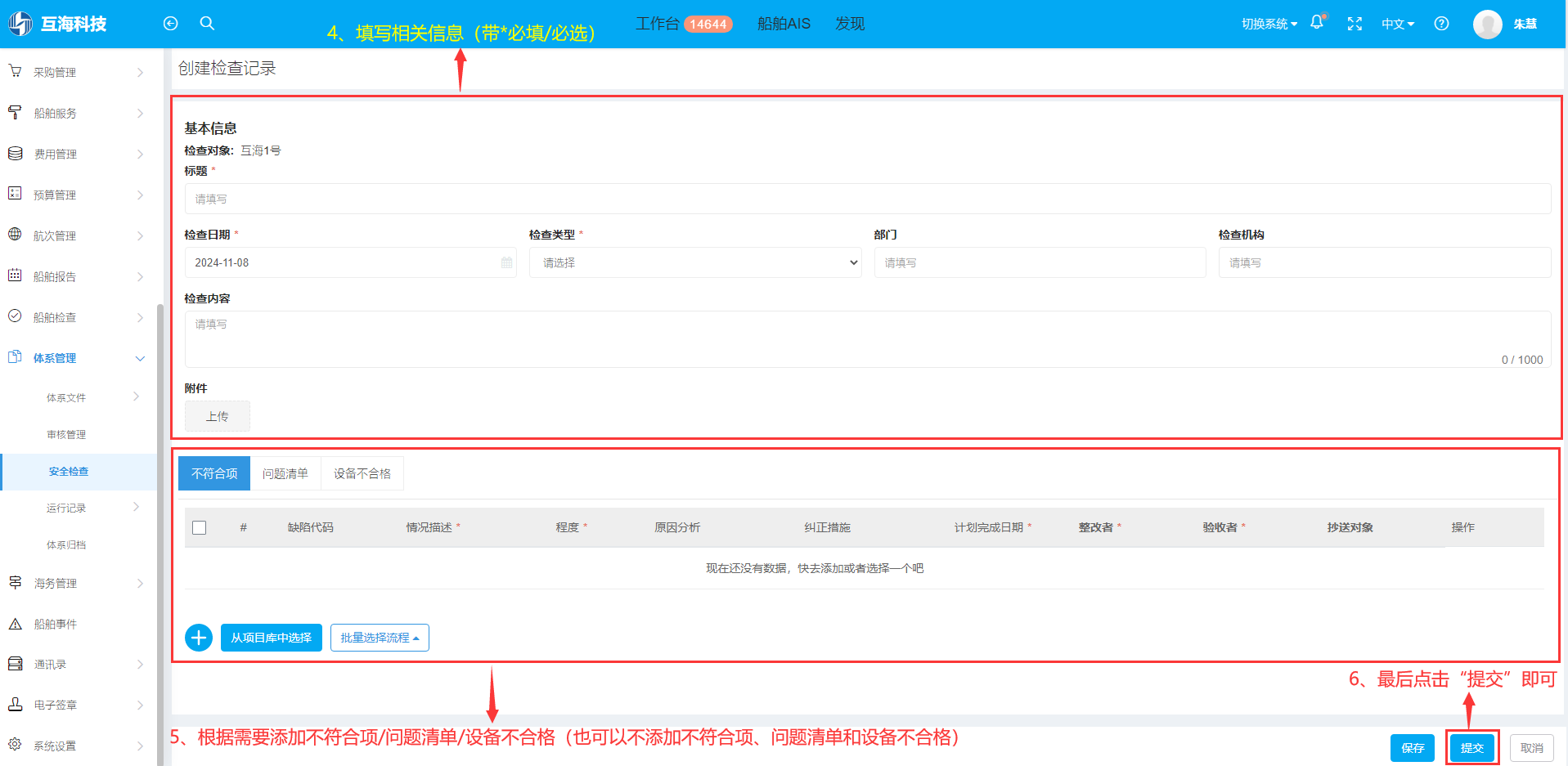Expand the 采购管理 chevron
This screenshot has width=1568, height=766.
[140, 73]
